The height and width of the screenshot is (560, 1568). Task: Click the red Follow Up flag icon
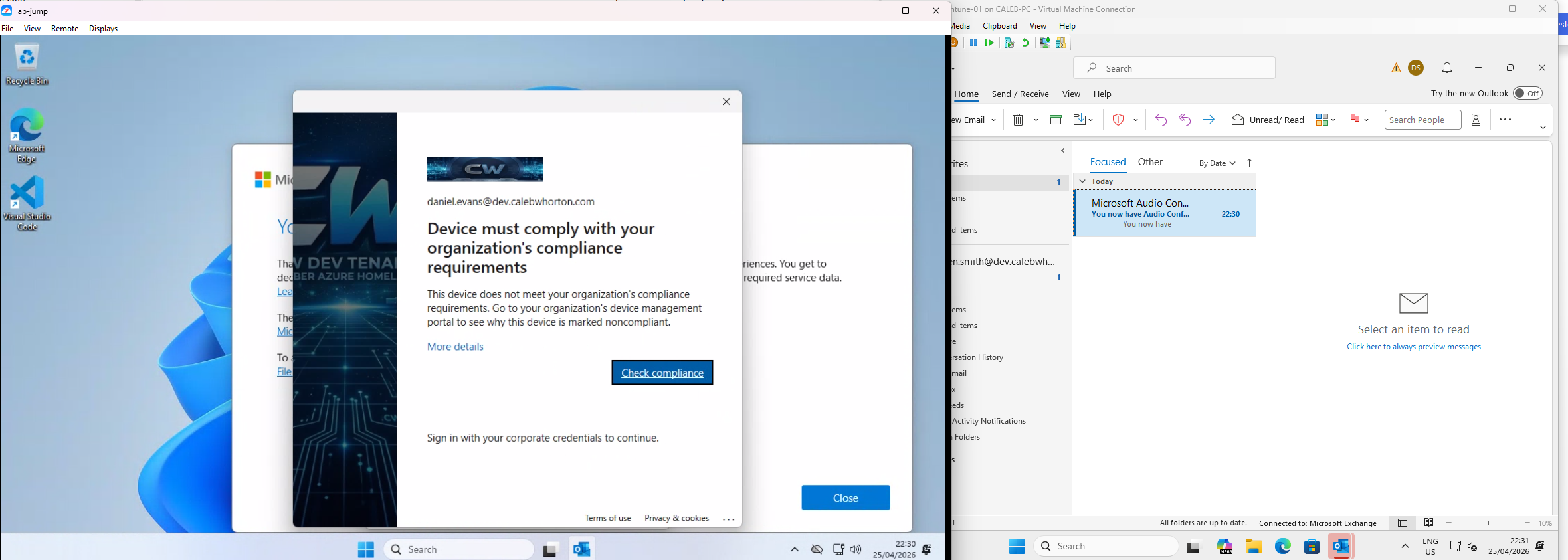point(1355,120)
